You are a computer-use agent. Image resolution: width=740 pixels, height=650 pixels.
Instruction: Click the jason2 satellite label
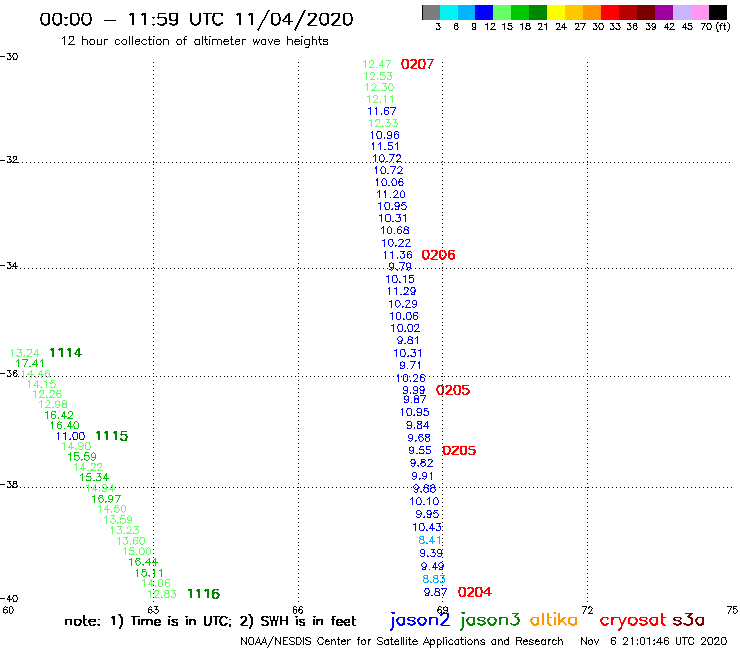(x=420, y=620)
